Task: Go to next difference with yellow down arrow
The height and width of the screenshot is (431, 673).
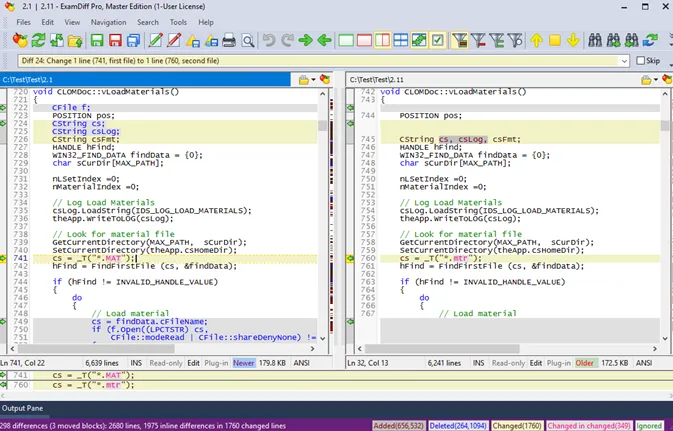Action: click(573, 40)
